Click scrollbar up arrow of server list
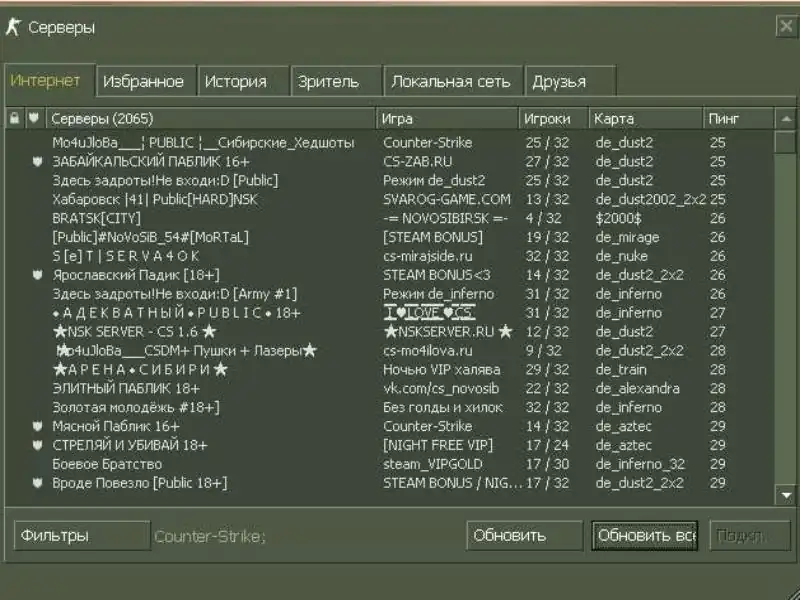The image size is (800, 600). click(x=786, y=119)
